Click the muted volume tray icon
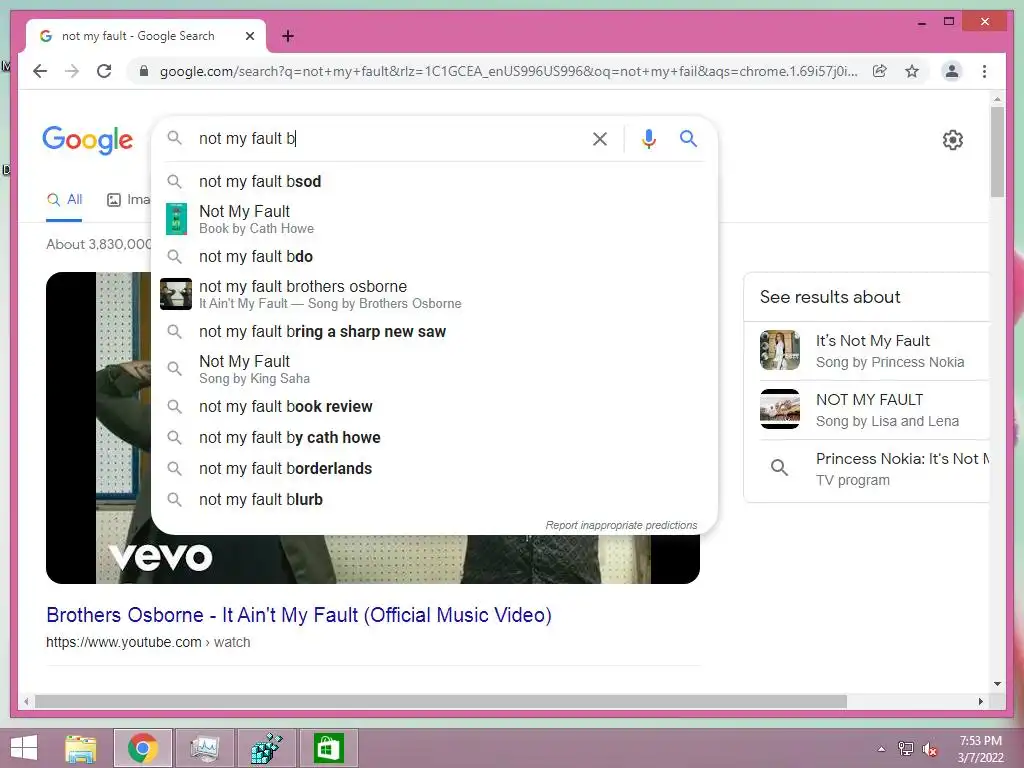The image size is (1024, 768). pyautogui.click(x=929, y=749)
